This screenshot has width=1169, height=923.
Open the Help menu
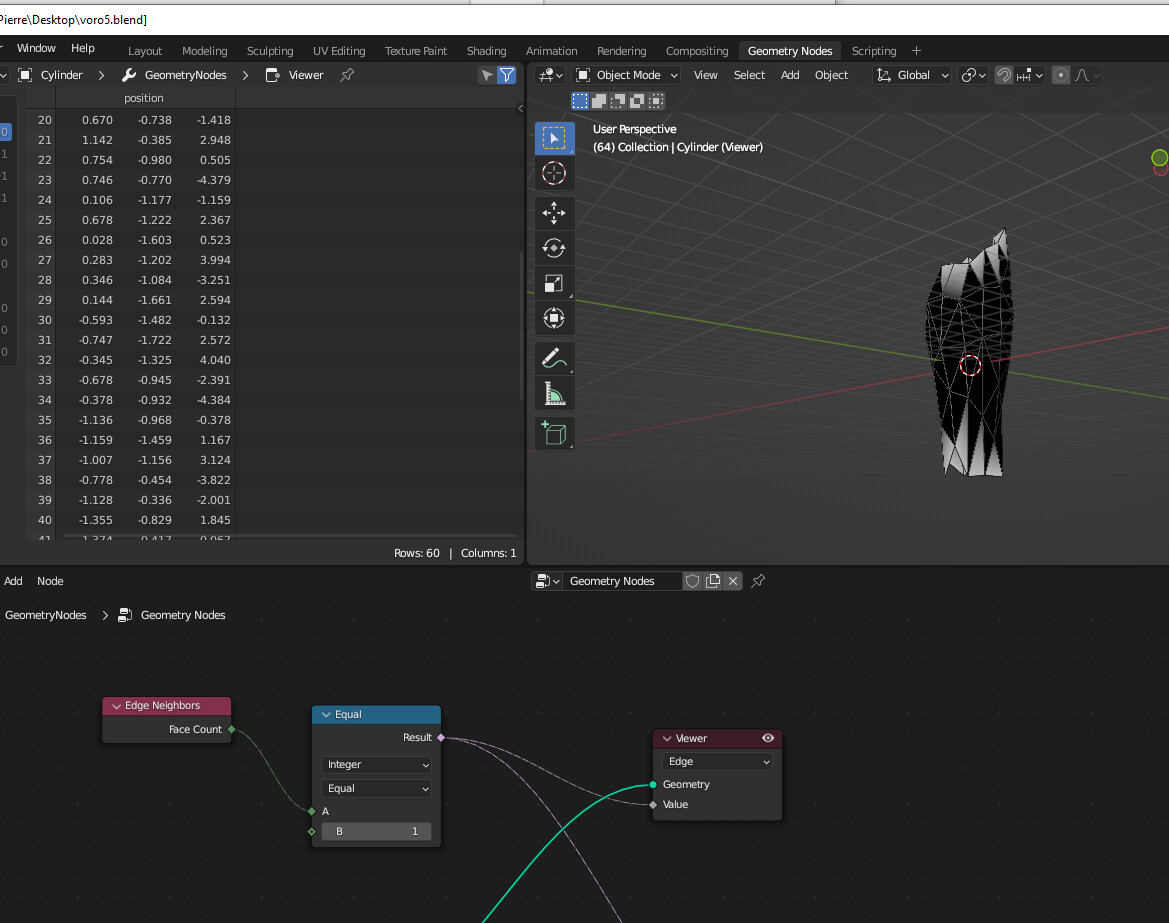pos(83,48)
